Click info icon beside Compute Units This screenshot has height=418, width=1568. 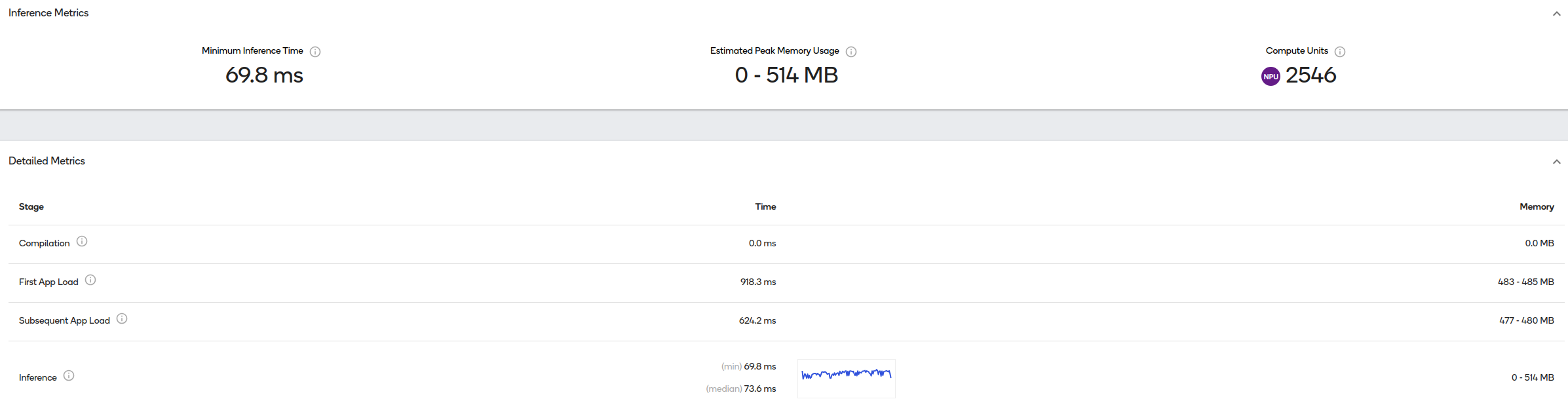[x=1340, y=52]
